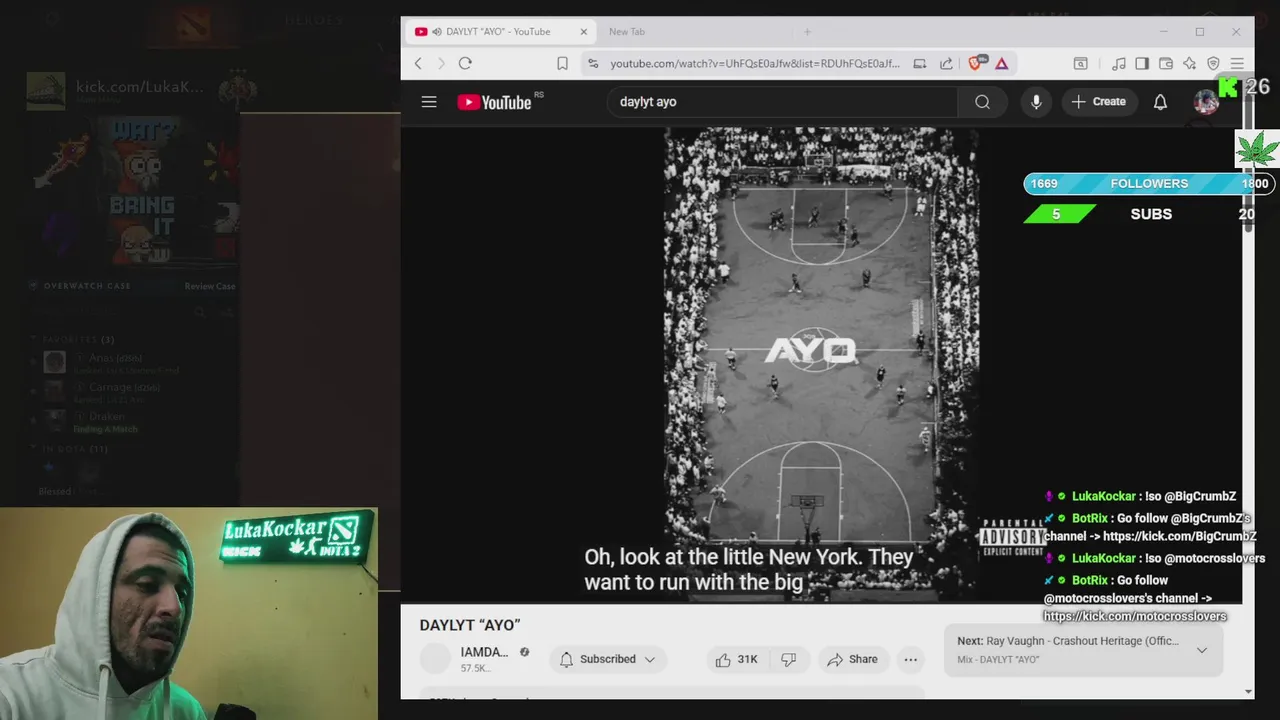This screenshot has width=1280, height=720.
Task: Click kick.com/BigCrumbZ link in chat overlay
Action: (1180, 537)
